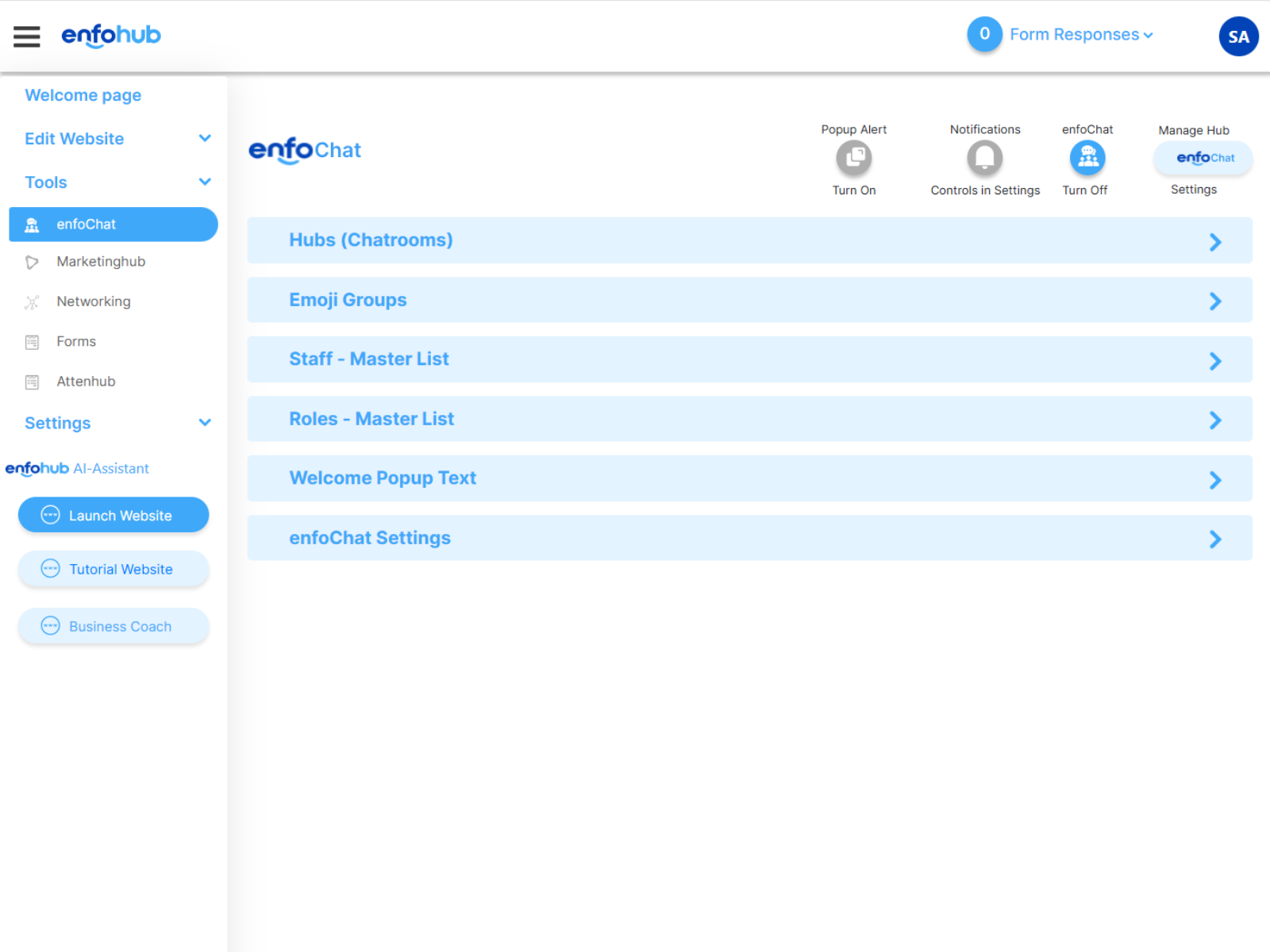Open Marketinghub from the sidebar

101,262
